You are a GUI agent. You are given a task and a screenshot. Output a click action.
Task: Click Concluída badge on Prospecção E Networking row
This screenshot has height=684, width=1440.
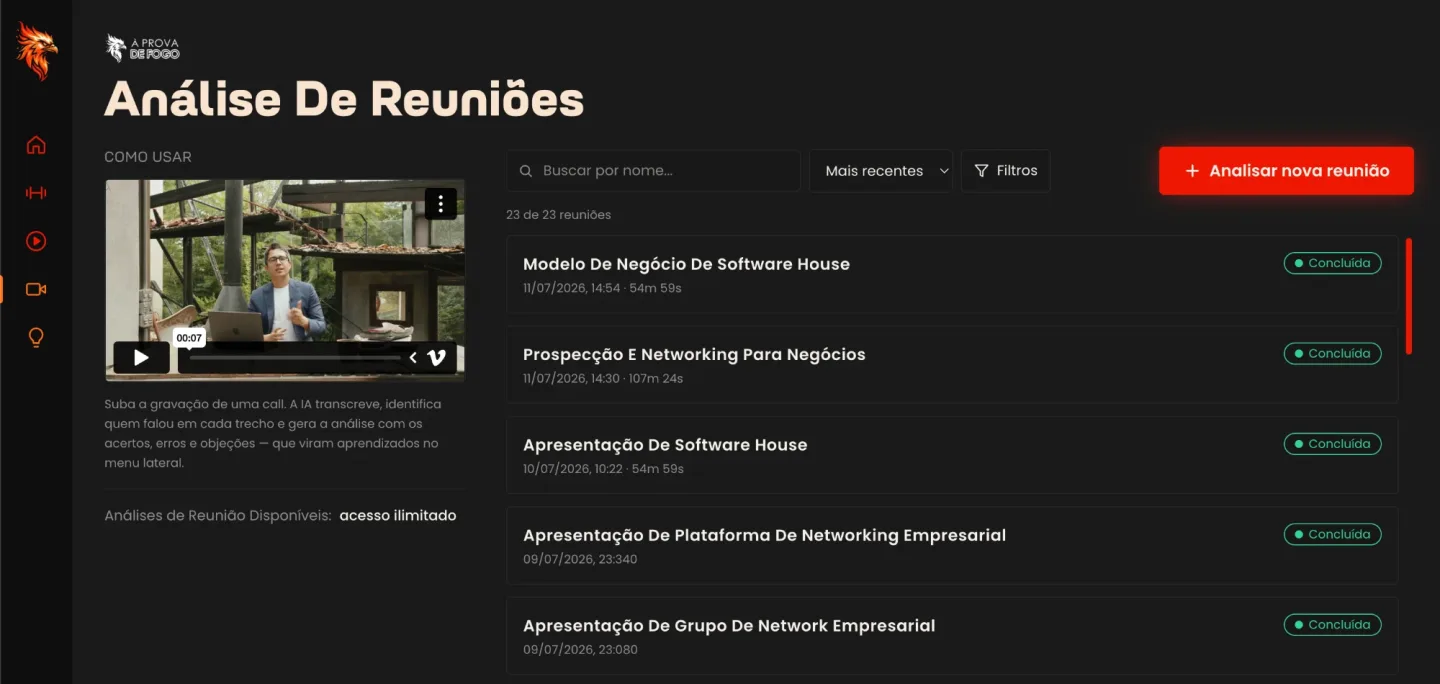[x=1332, y=353]
